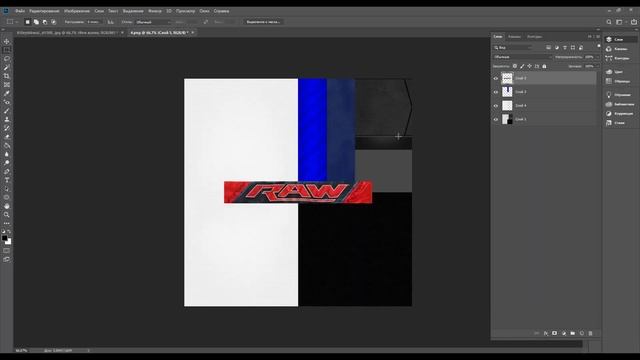Select the Eyedropper tool
640x360 pixels.
click(7, 93)
